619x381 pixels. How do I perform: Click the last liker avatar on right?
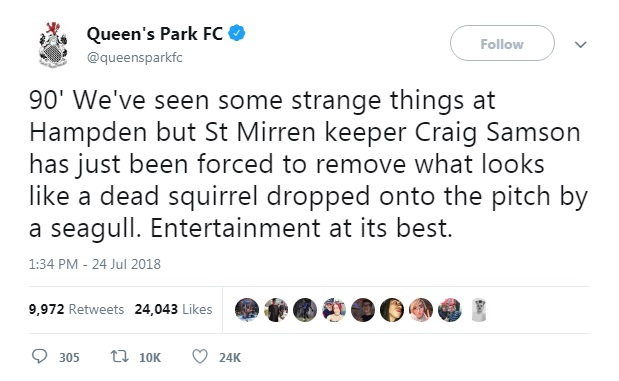click(479, 310)
